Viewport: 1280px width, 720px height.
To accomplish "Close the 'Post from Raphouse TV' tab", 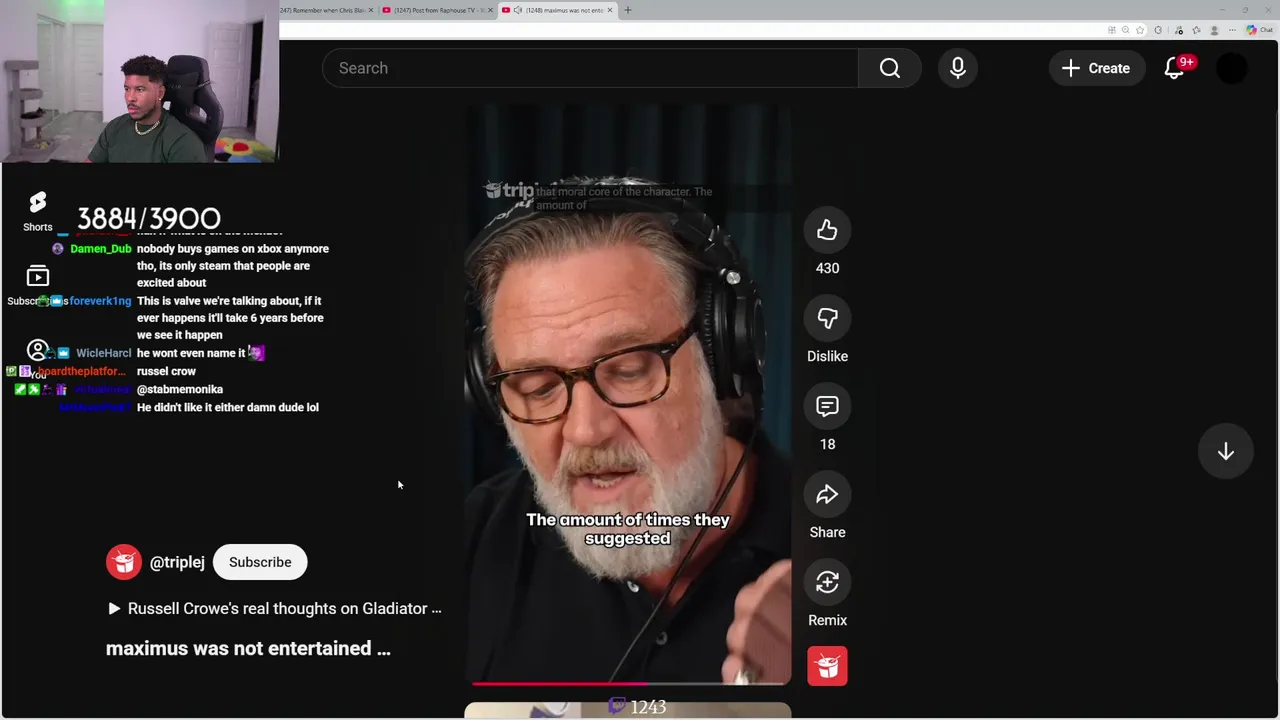I will [x=490, y=10].
